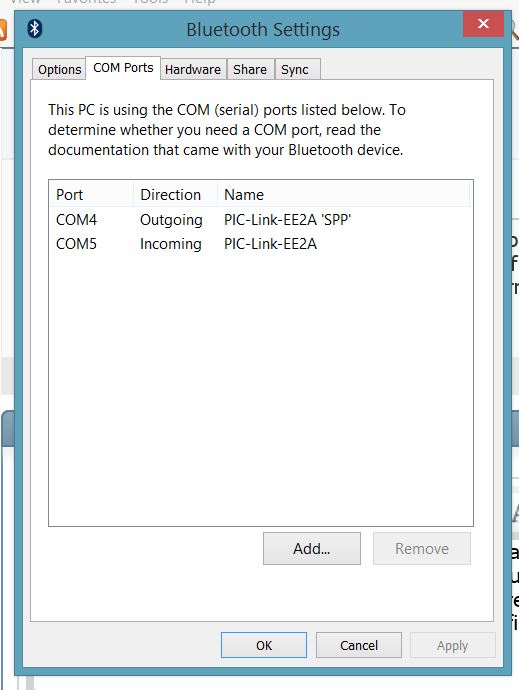Switch to the Options tab
This screenshot has width=519, height=690.
pos(59,70)
